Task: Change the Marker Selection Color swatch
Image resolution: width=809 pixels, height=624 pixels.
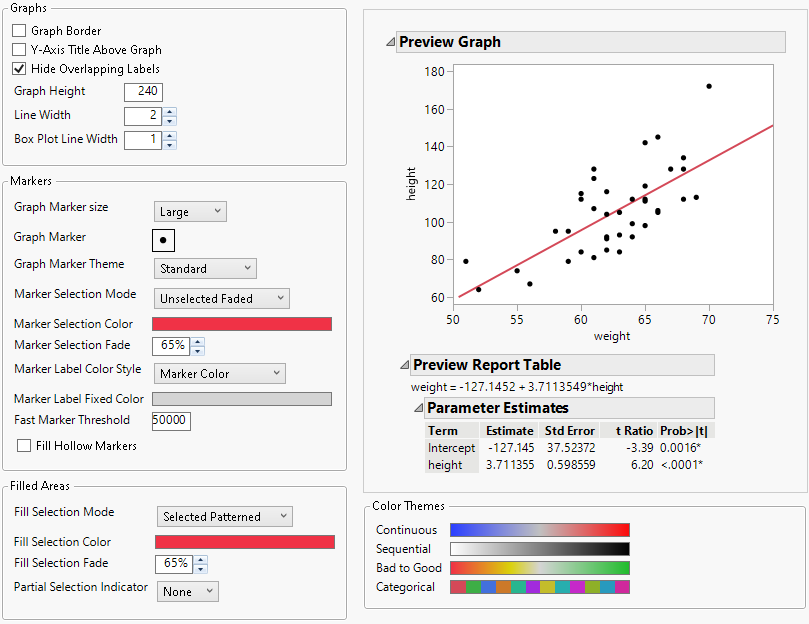Action: 243,323
